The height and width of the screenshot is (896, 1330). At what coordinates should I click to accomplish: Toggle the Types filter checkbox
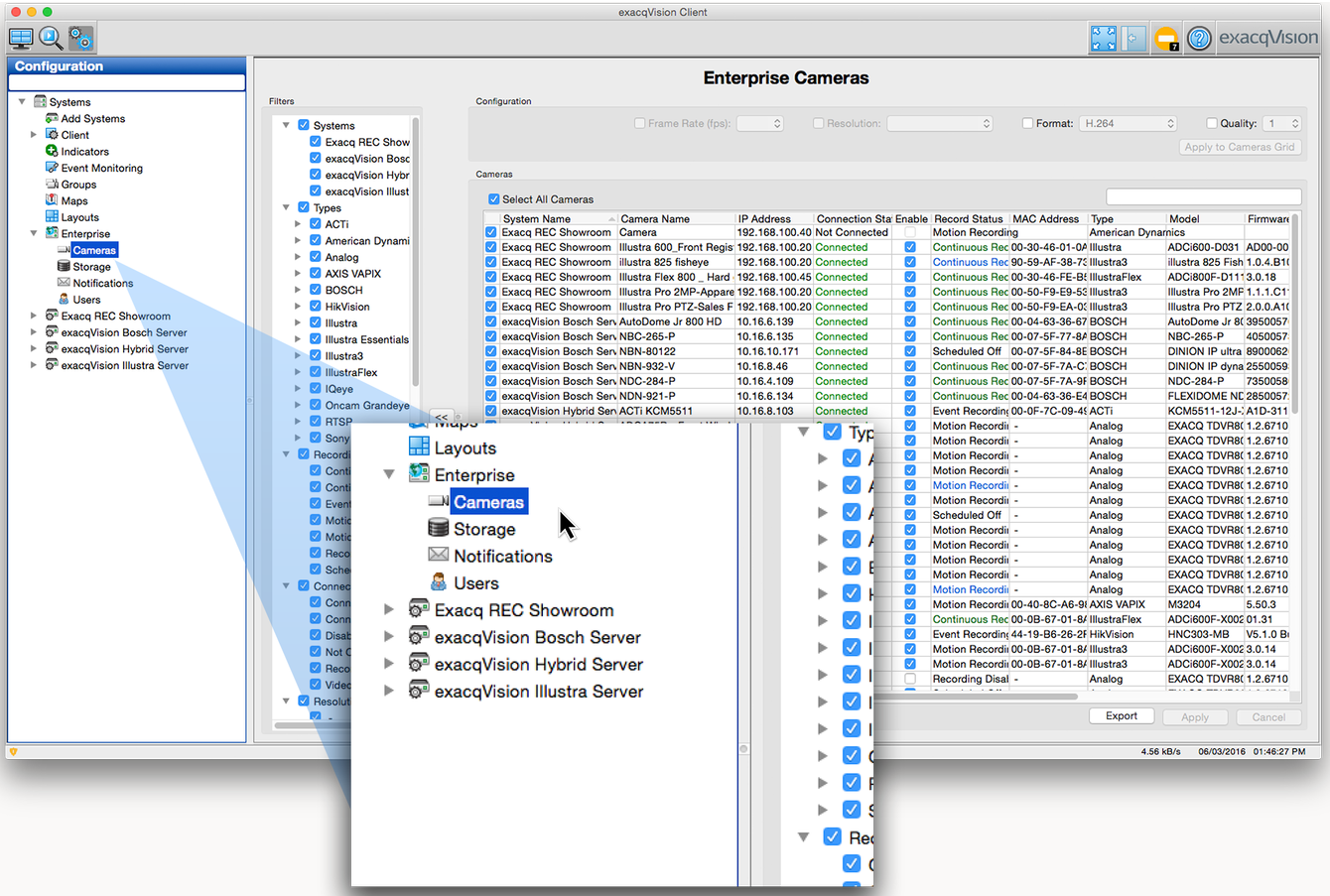[x=304, y=207]
